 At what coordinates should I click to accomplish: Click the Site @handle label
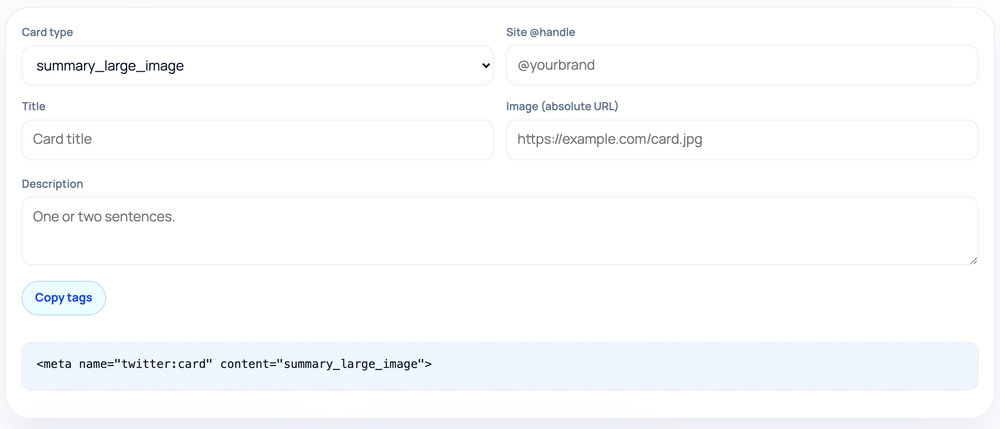coord(541,33)
